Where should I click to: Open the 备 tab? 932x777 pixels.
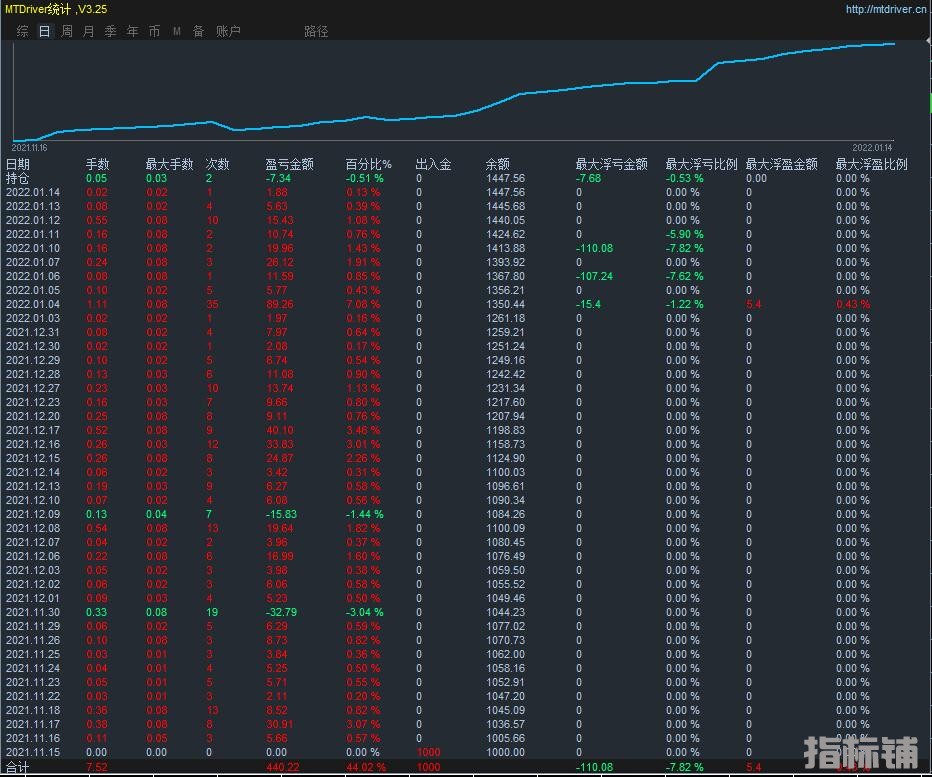tap(199, 31)
